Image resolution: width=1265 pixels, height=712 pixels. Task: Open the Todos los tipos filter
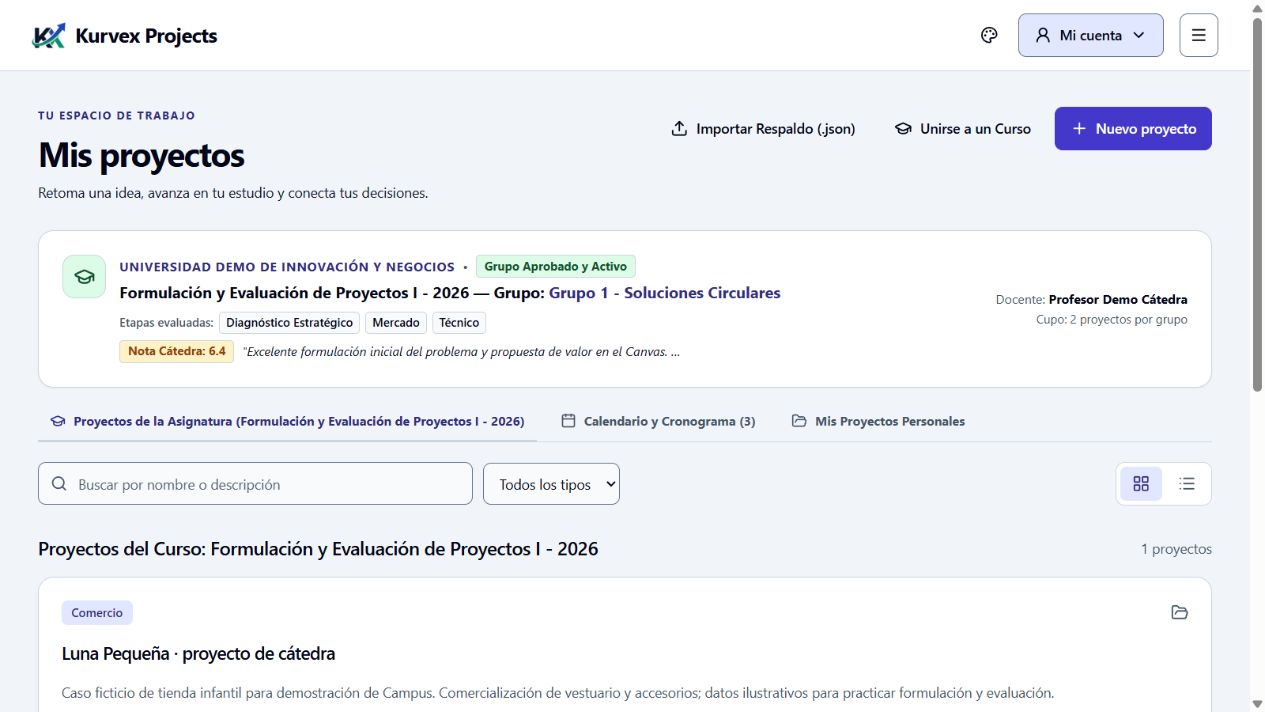[552, 484]
